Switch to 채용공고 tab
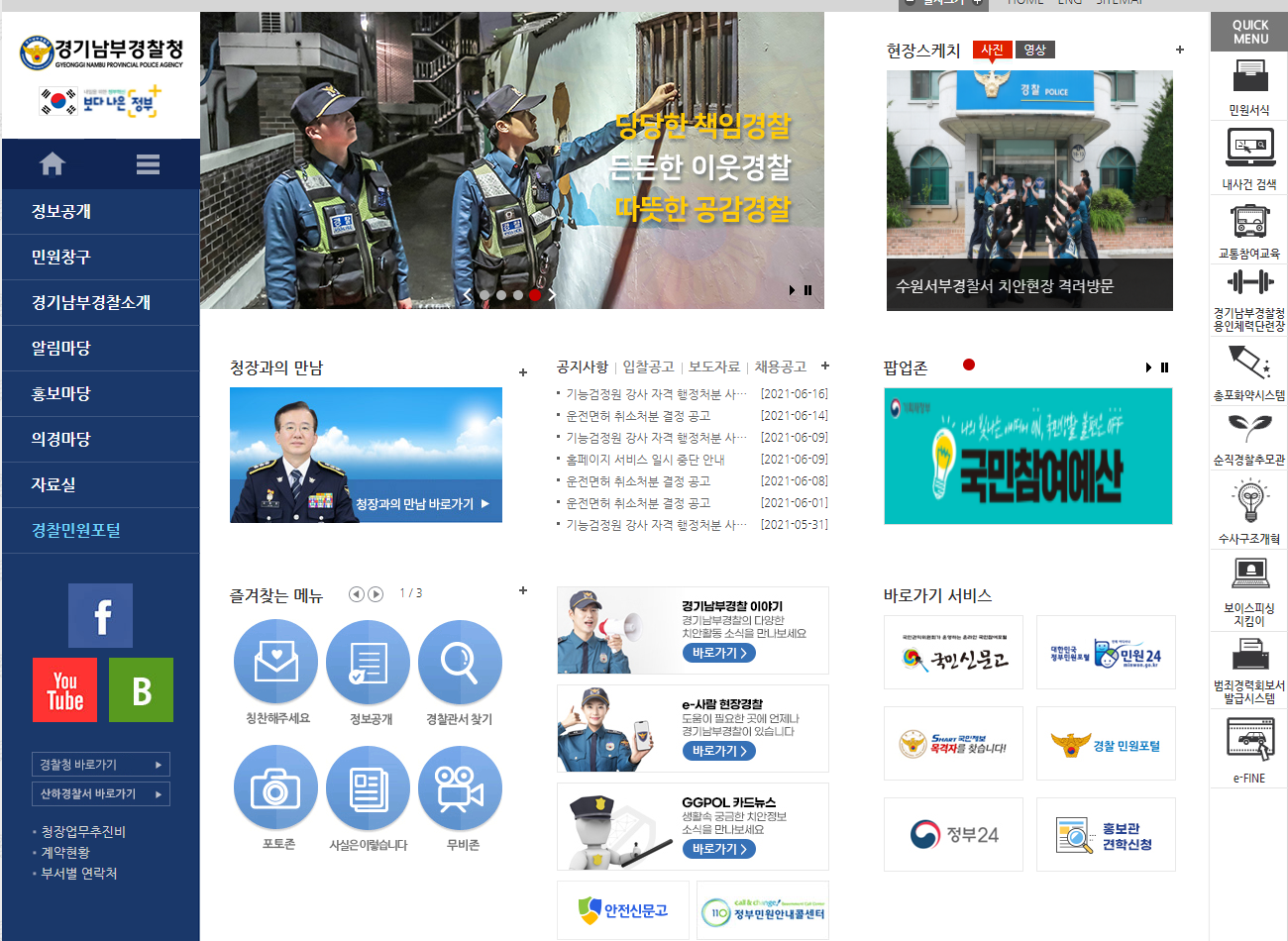This screenshot has width=1288, height=941. (780, 366)
